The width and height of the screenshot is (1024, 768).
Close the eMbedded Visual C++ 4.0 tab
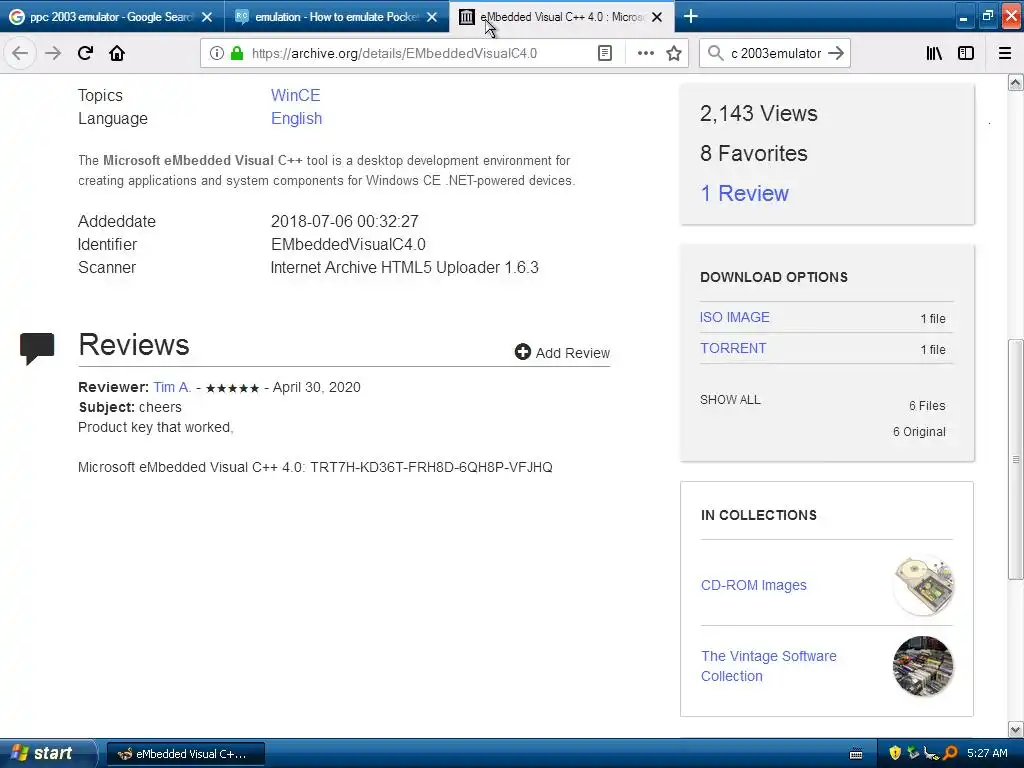[x=657, y=17]
